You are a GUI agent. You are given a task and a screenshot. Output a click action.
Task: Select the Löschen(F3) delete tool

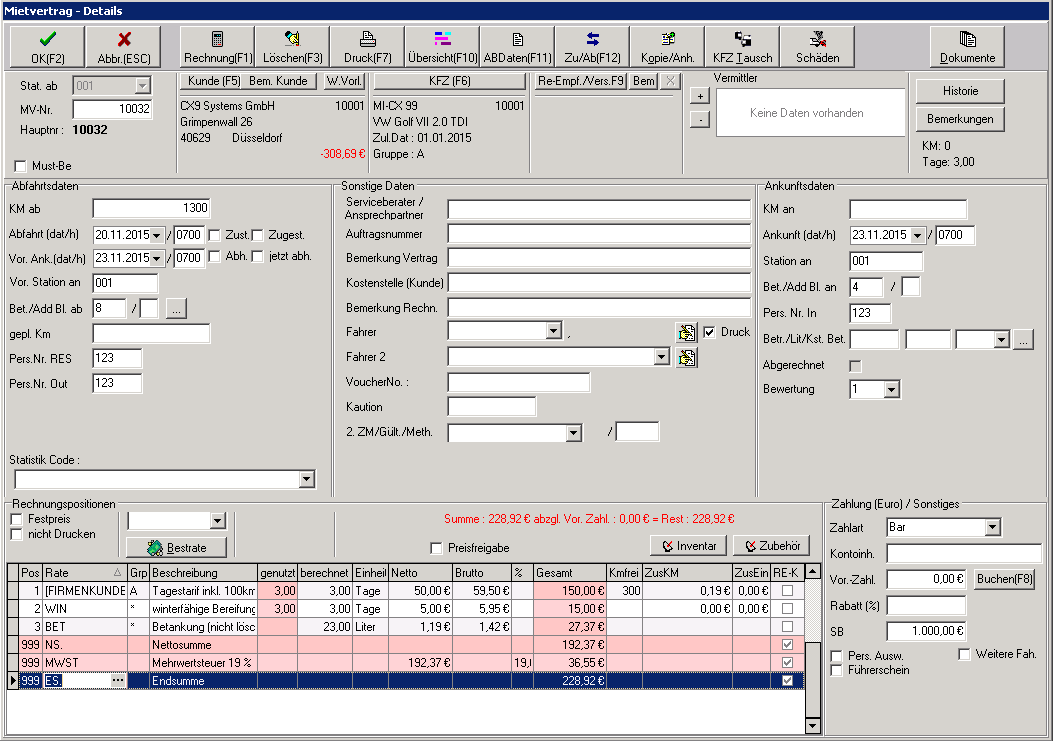(x=291, y=46)
